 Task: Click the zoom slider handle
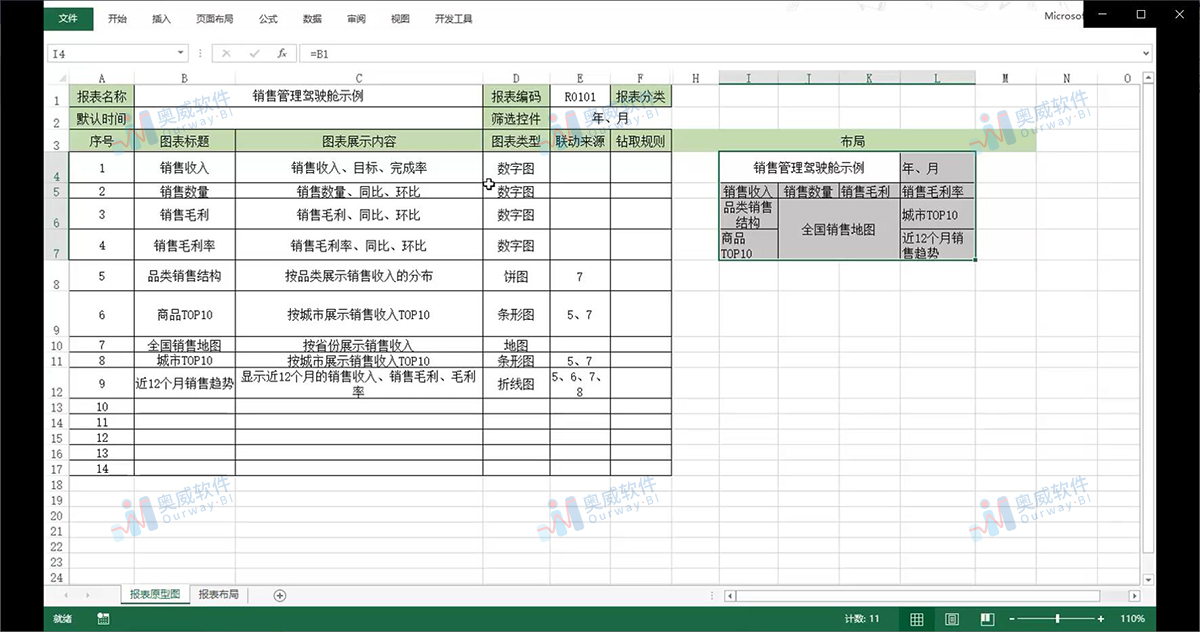pos(1056,618)
